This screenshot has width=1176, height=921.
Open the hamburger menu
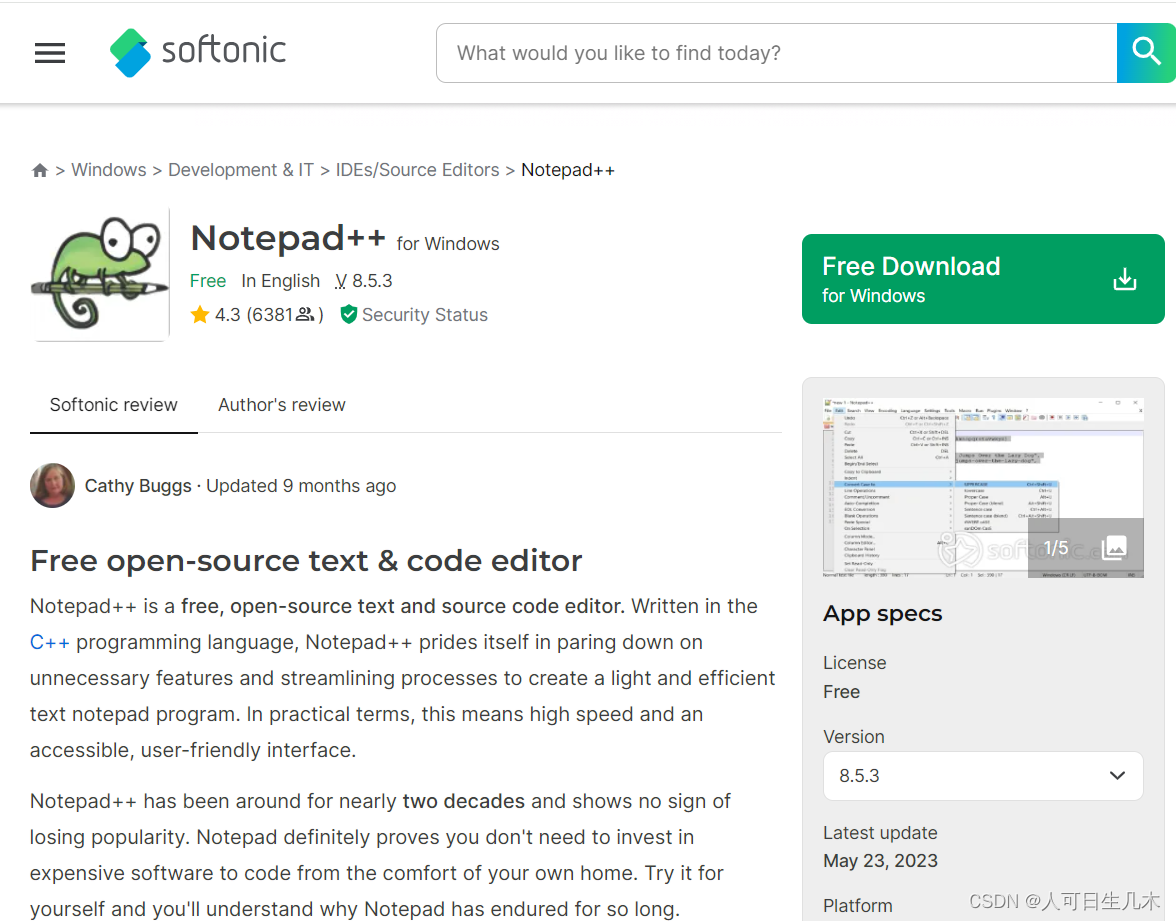[x=50, y=52]
